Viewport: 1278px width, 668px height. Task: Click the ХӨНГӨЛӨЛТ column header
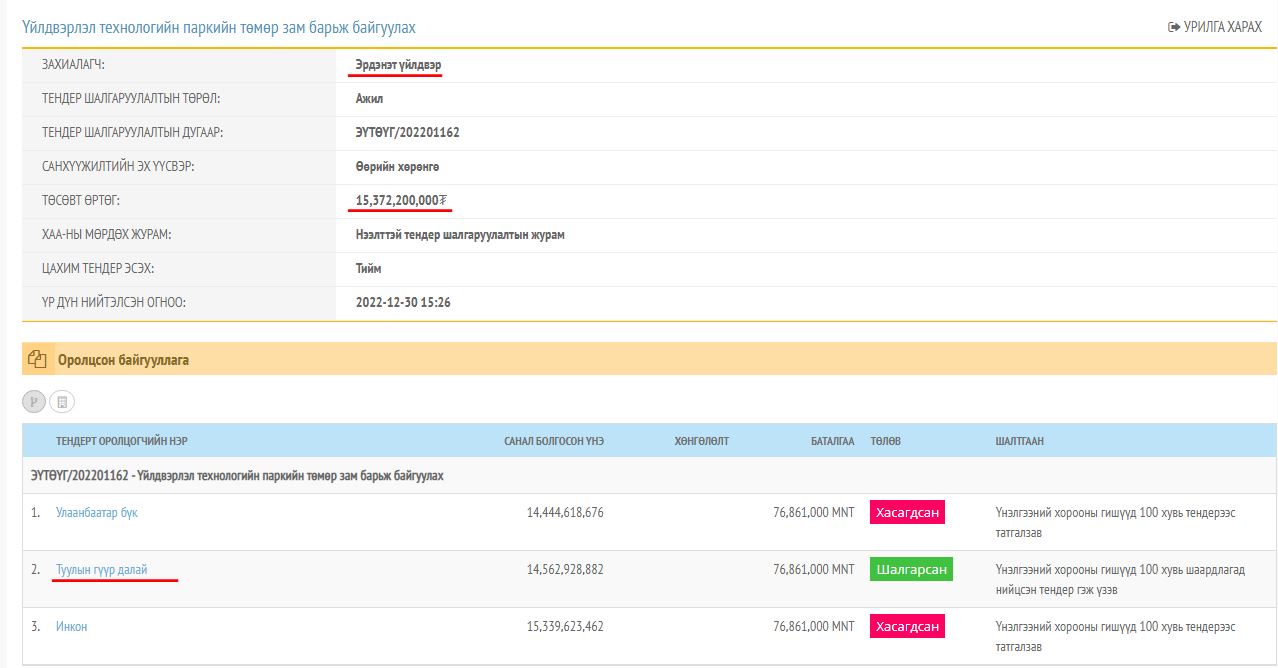pyautogui.click(x=701, y=441)
